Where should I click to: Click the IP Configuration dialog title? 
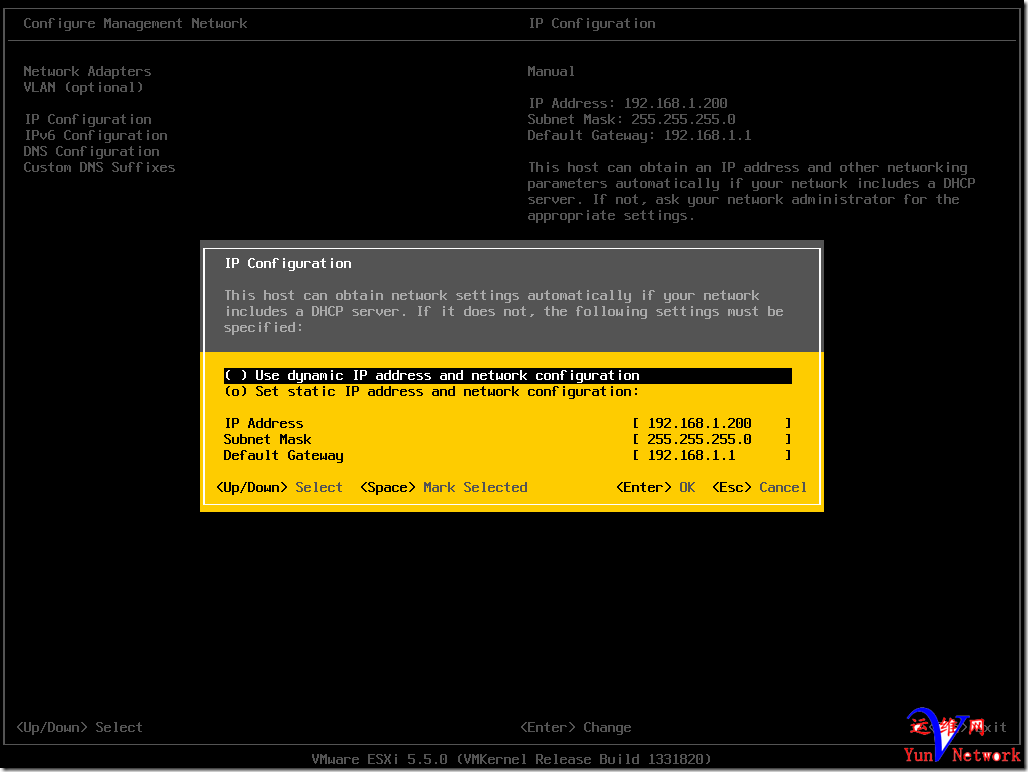point(288,263)
